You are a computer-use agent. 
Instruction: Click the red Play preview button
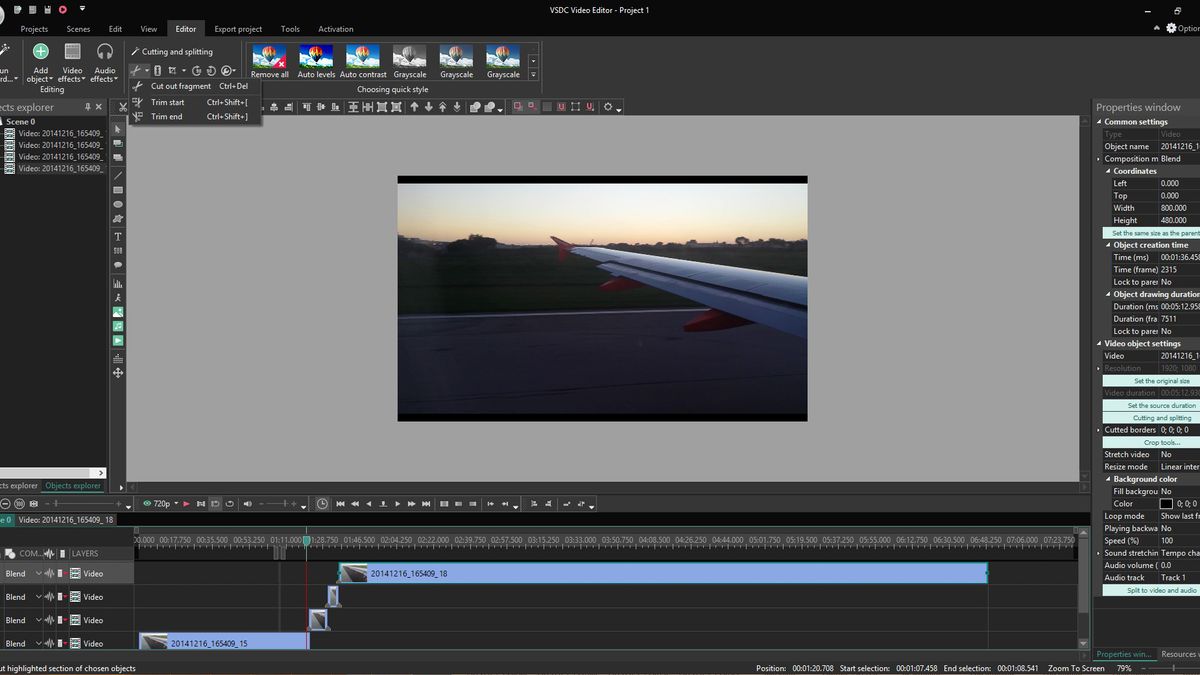coord(186,503)
